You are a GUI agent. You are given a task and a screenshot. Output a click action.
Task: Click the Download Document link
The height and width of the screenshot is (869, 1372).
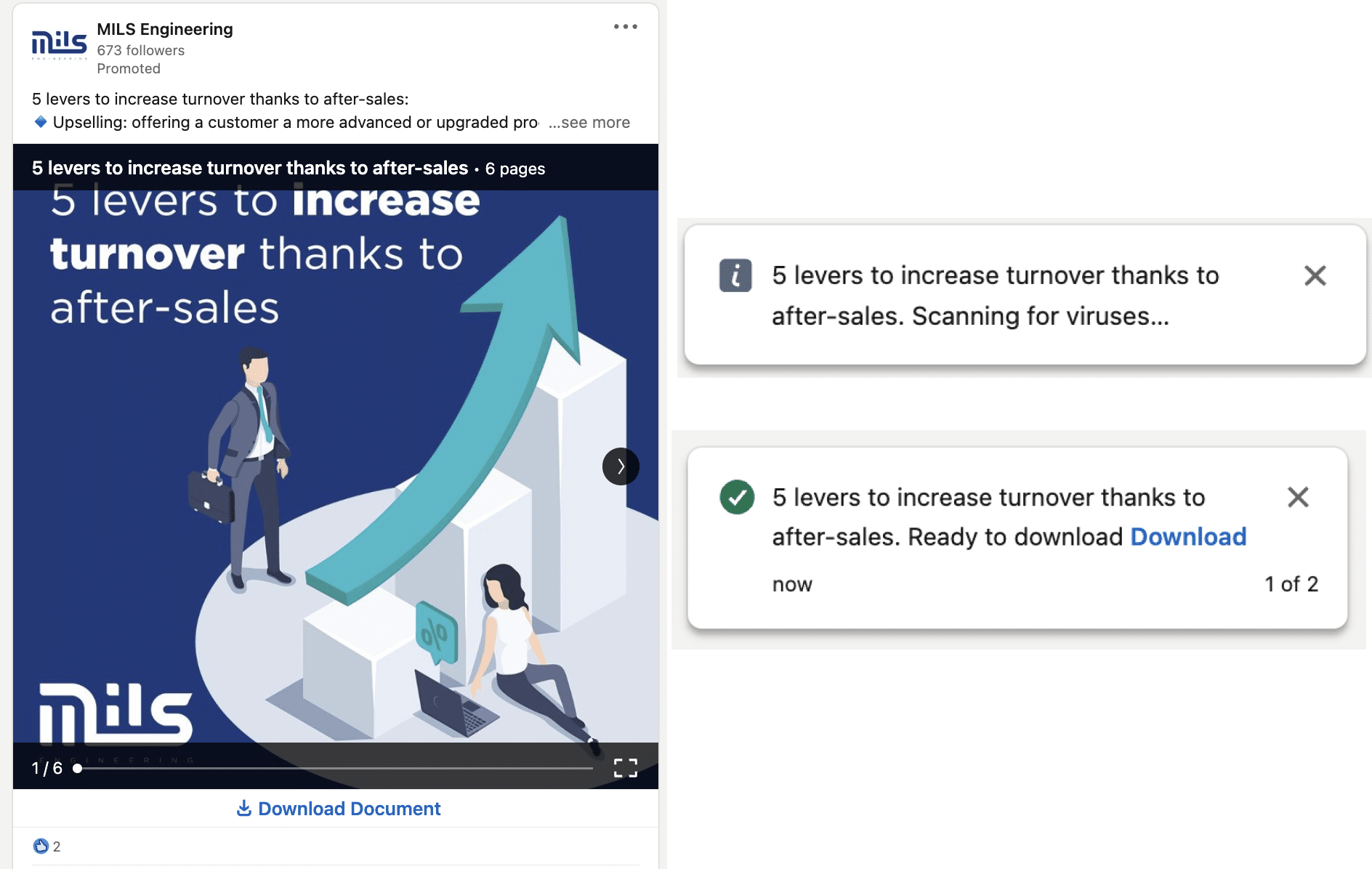(x=349, y=808)
